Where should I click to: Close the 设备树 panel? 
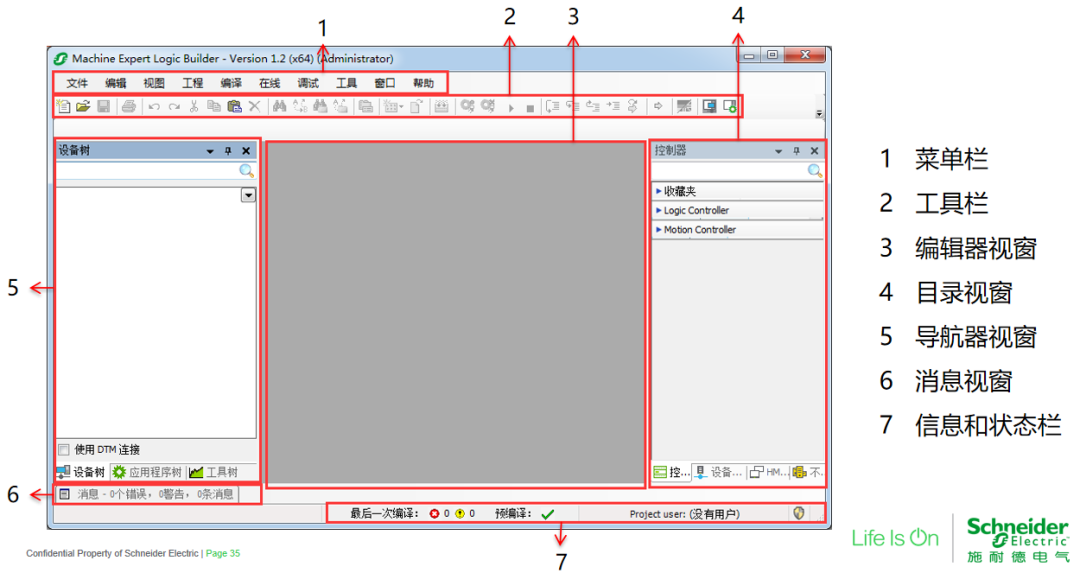pyautogui.click(x=246, y=151)
